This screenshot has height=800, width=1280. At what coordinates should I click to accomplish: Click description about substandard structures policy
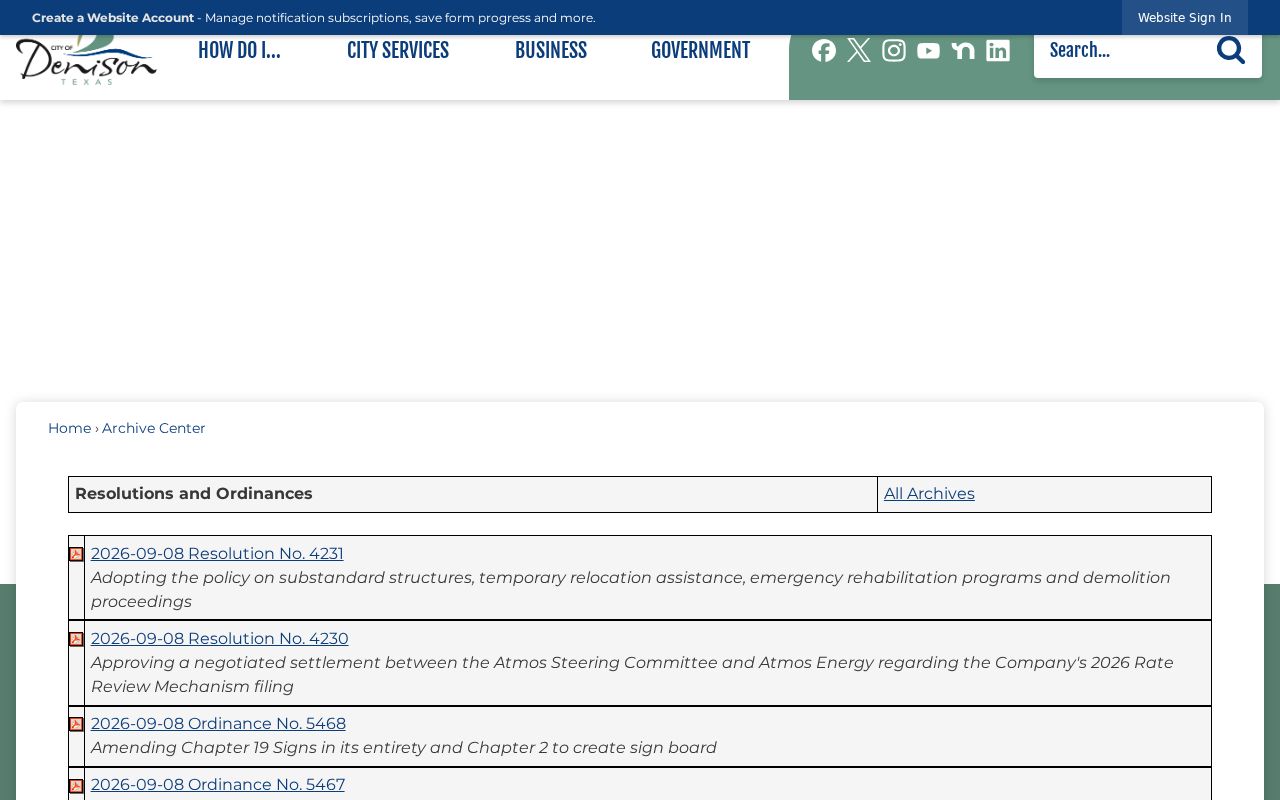[x=631, y=590]
